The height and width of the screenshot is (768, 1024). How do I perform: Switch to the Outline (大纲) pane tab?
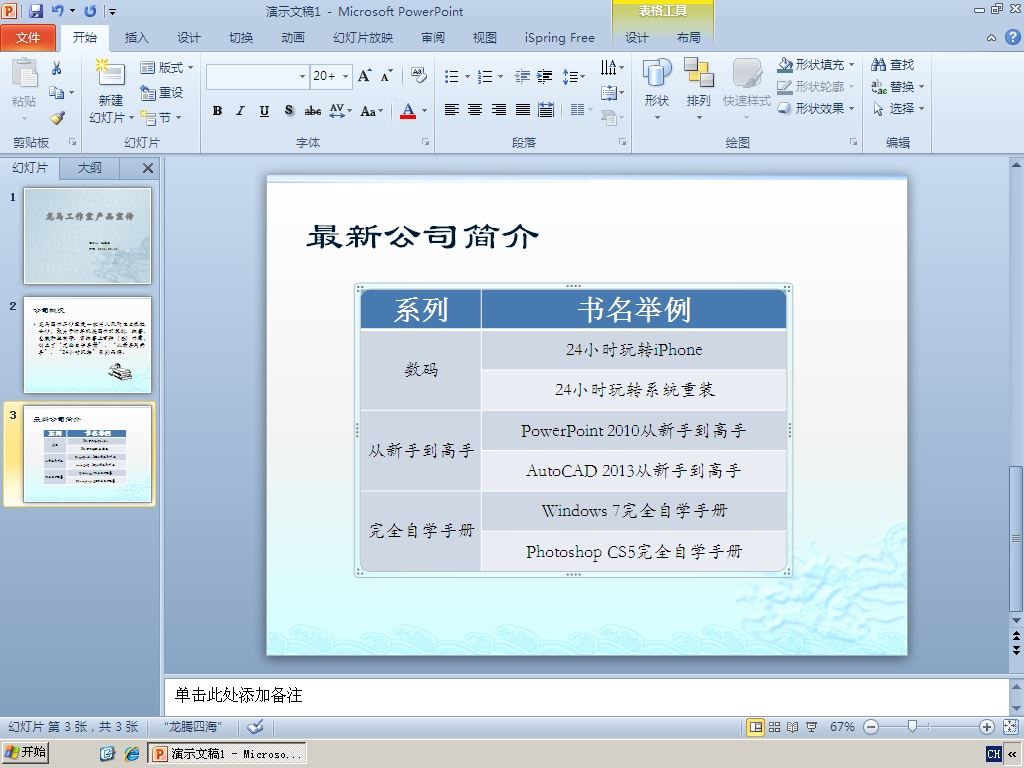(x=89, y=168)
